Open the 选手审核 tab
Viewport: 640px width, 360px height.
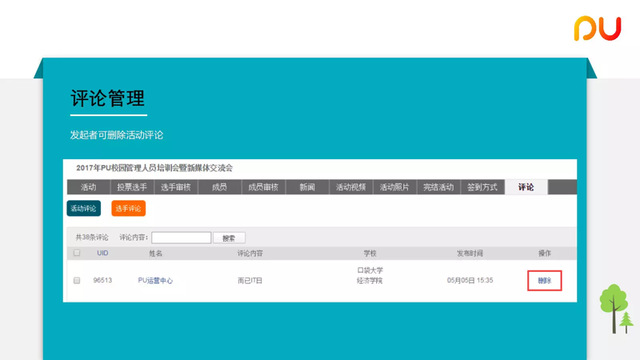[x=176, y=187]
